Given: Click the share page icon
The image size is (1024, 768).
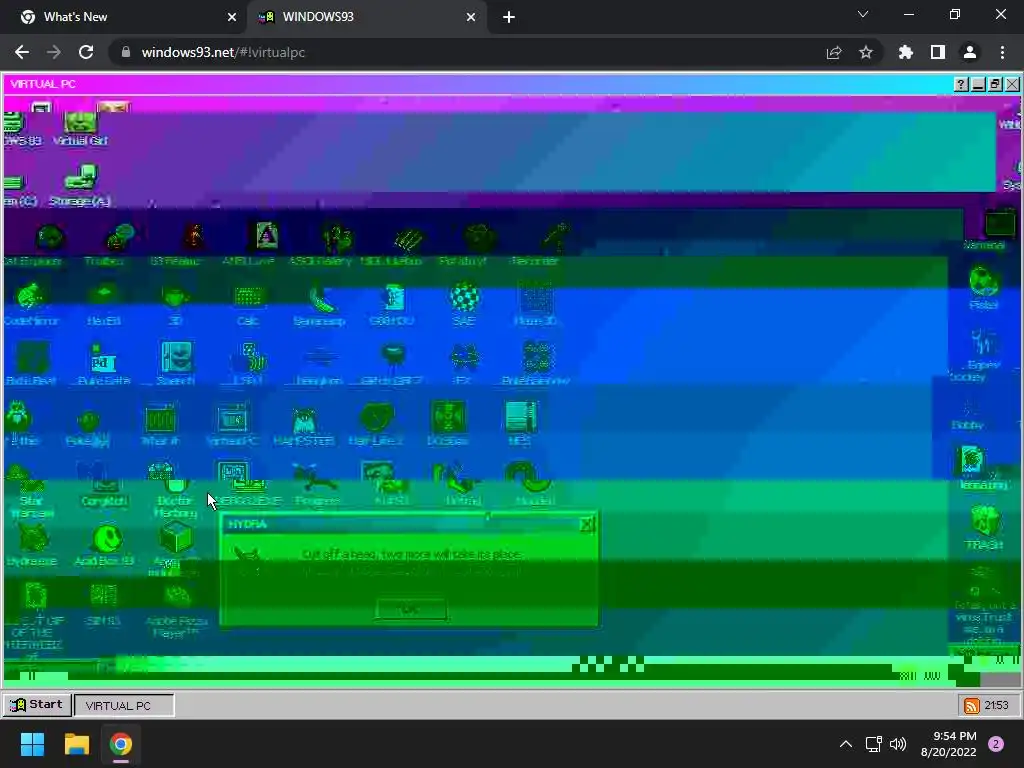Looking at the screenshot, I should click(x=834, y=52).
